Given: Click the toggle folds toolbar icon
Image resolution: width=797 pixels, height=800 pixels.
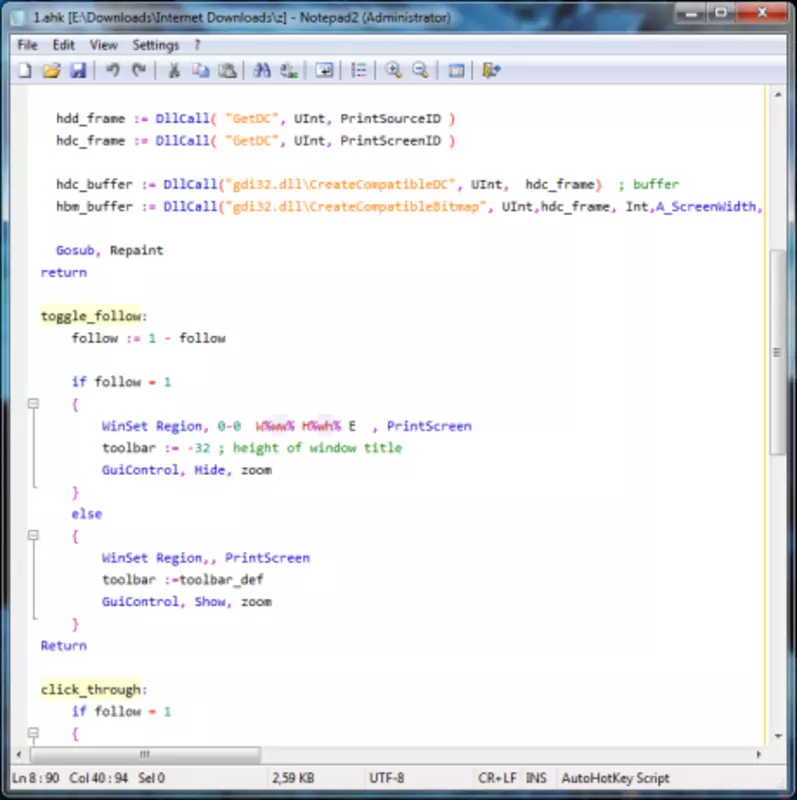Looking at the screenshot, I should coord(359,70).
